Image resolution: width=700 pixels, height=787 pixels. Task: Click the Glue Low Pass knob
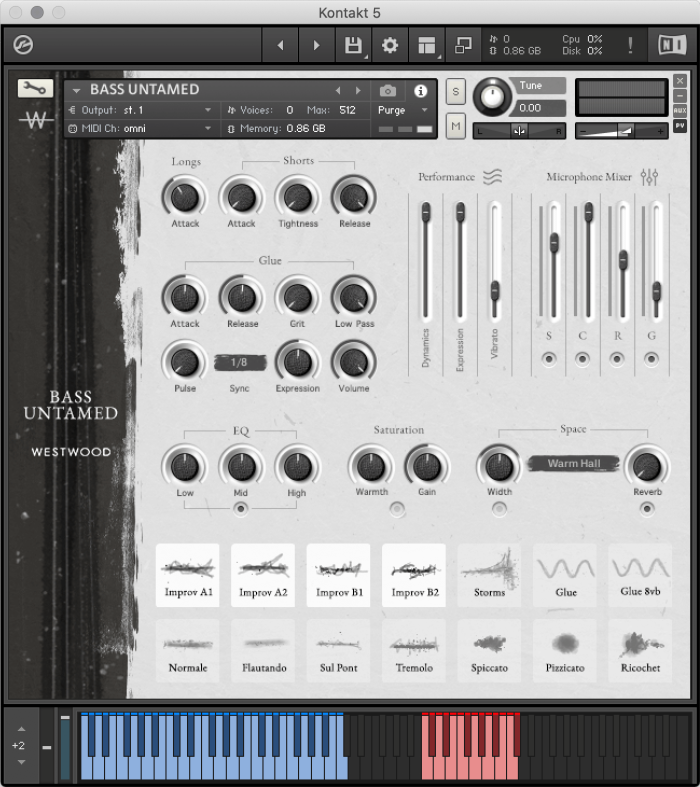[354, 298]
